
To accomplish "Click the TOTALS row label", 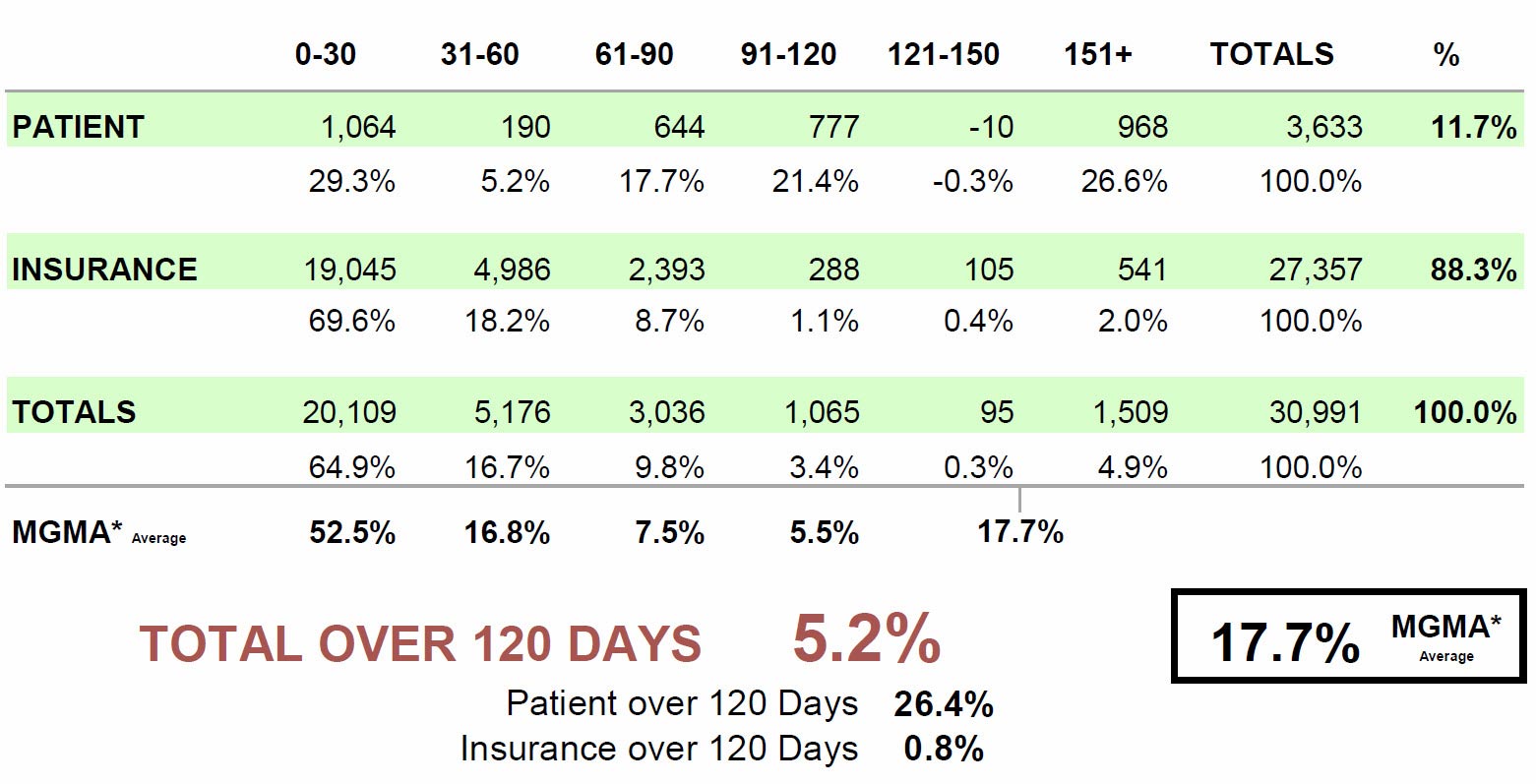I will click(x=74, y=411).
